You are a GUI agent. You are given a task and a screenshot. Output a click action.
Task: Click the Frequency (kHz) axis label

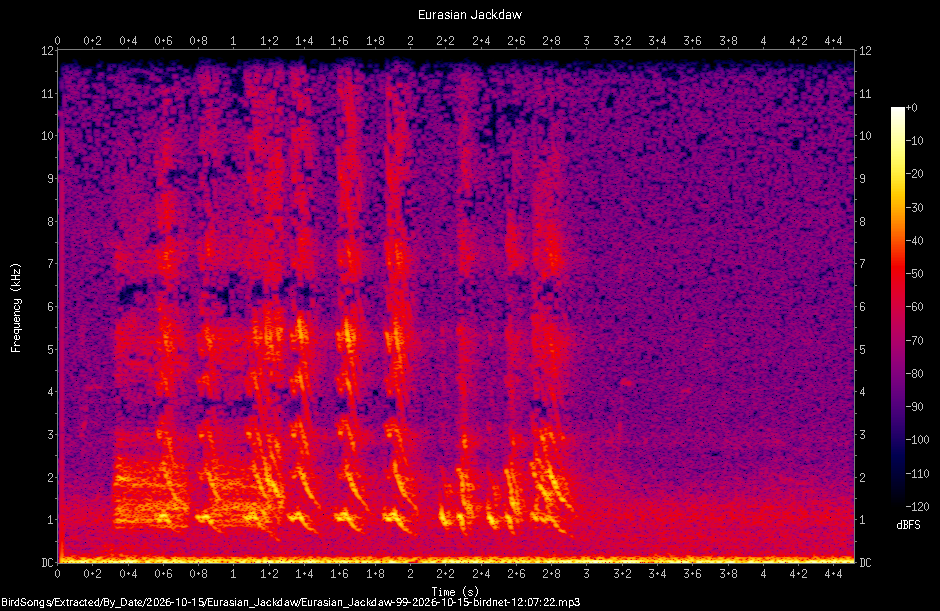tap(16, 308)
